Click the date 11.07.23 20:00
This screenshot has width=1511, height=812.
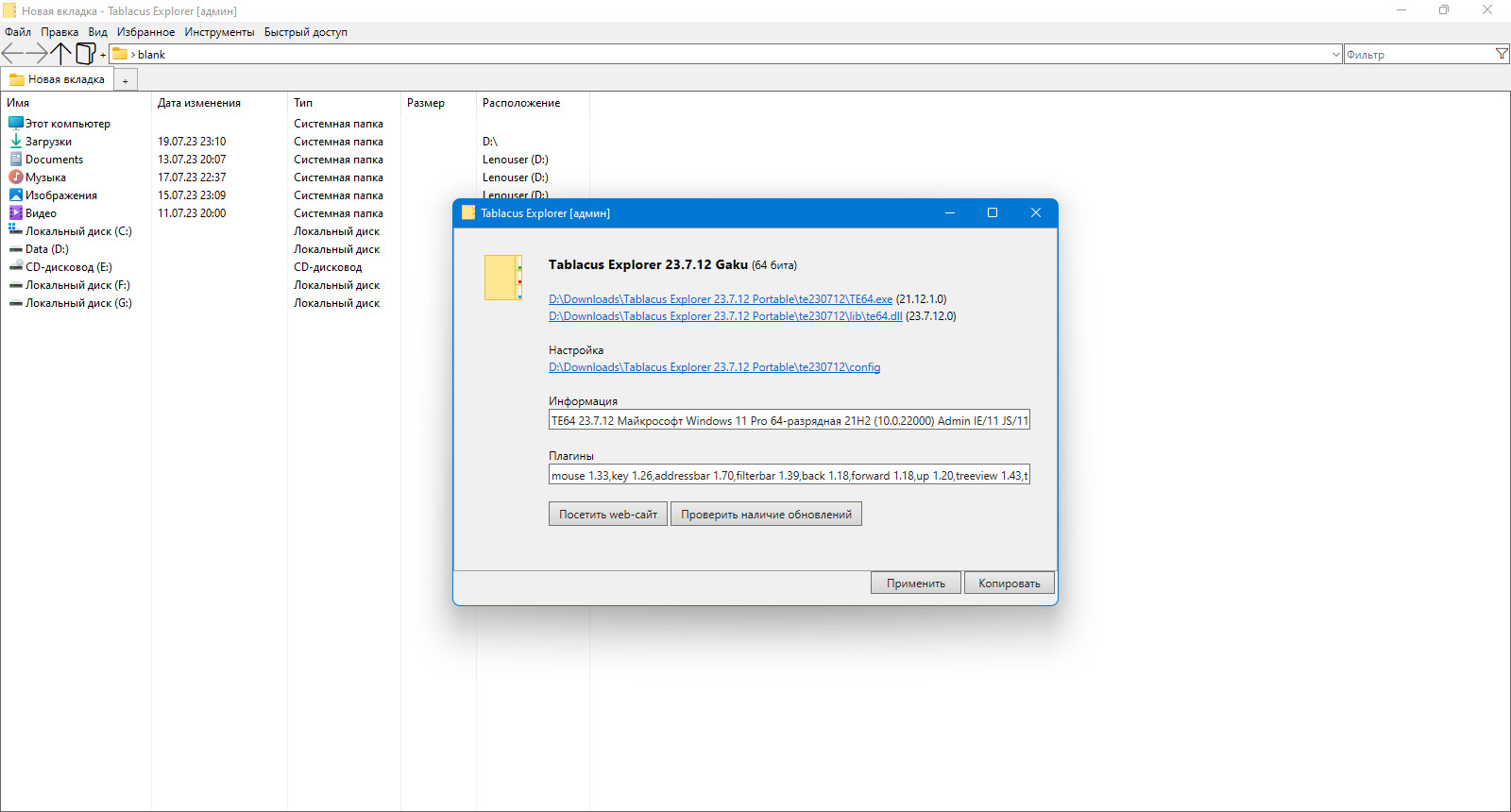pos(192,213)
